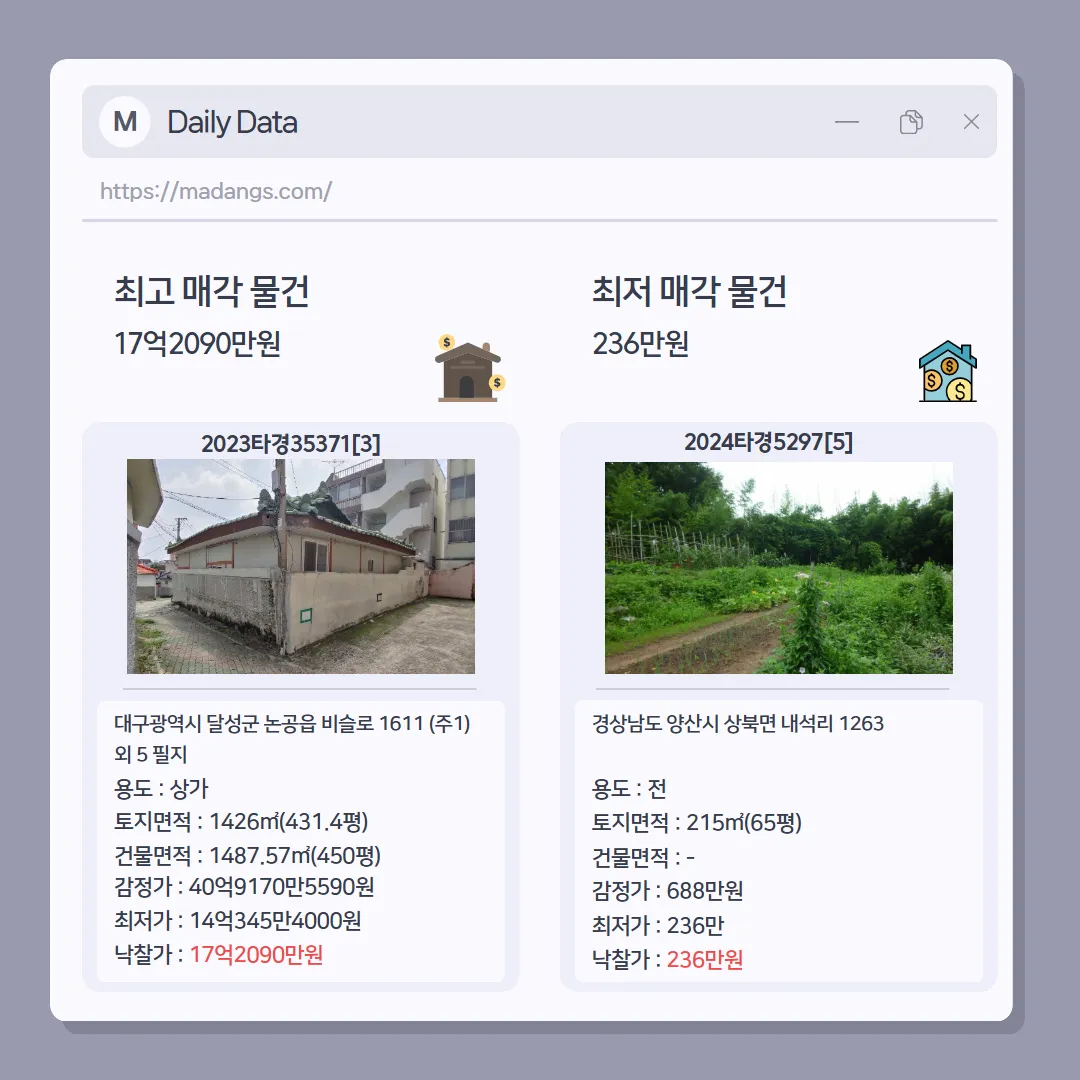Click the brown house with coins icon
Viewport: 1080px width, 1080px height.
coord(470,368)
